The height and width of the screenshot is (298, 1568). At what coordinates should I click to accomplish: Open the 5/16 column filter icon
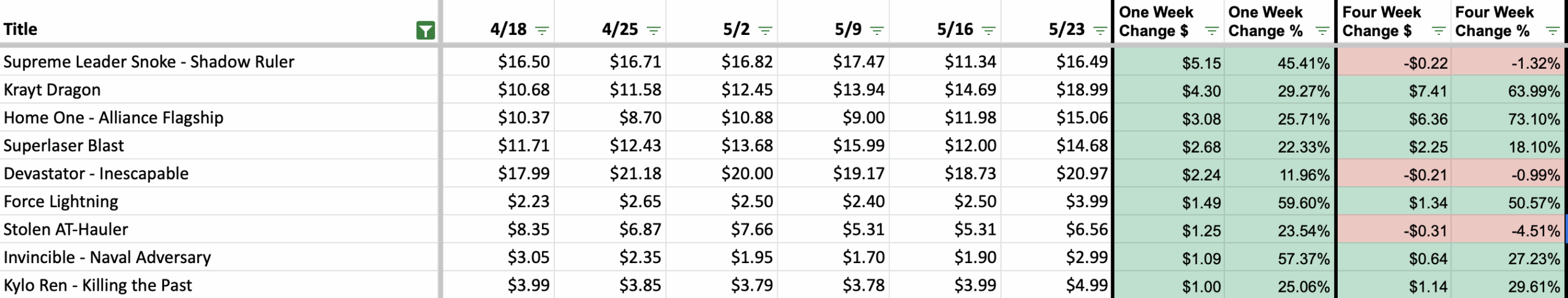click(x=989, y=30)
